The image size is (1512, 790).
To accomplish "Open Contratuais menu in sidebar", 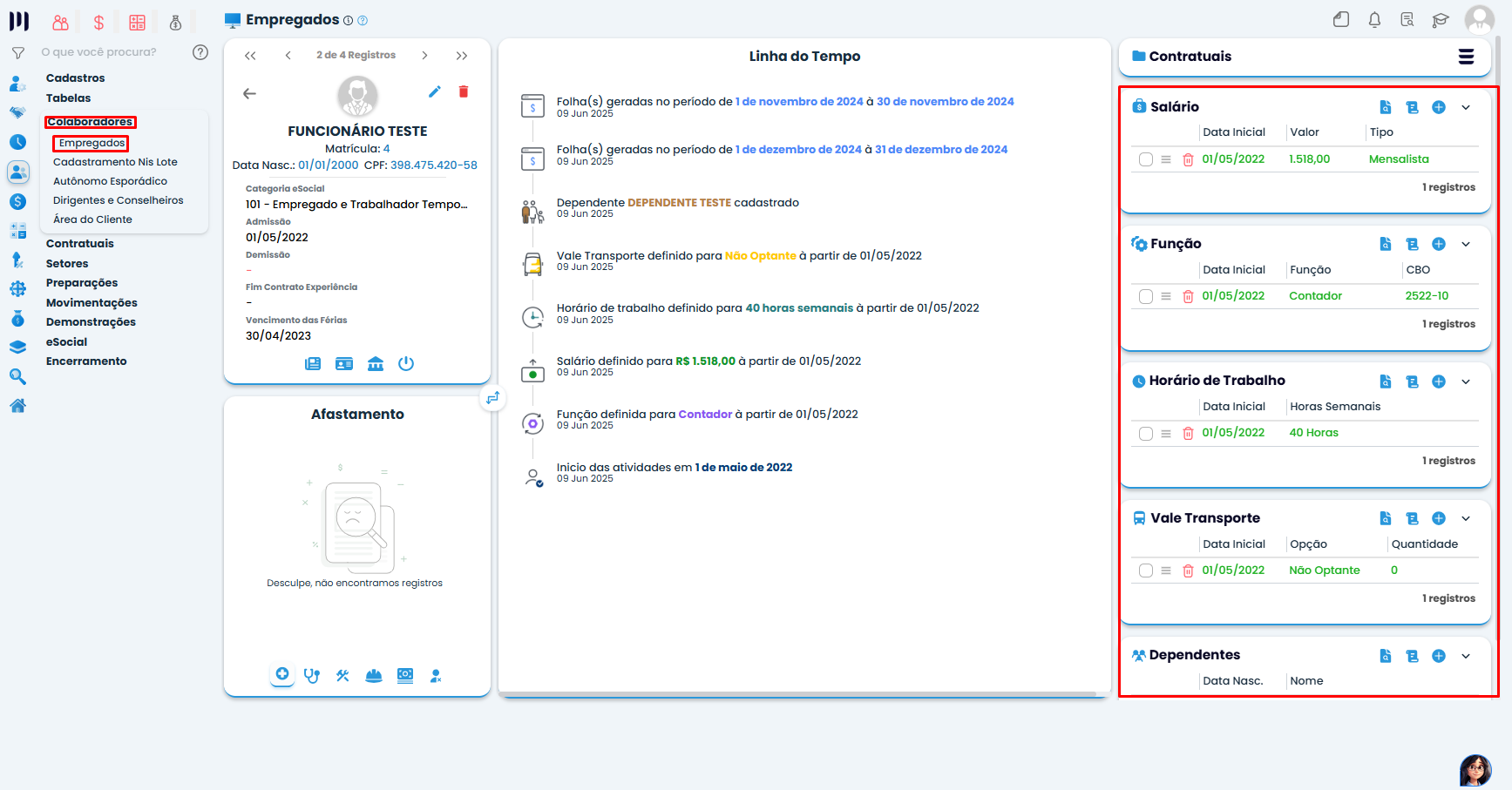I will pyautogui.click(x=80, y=244).
